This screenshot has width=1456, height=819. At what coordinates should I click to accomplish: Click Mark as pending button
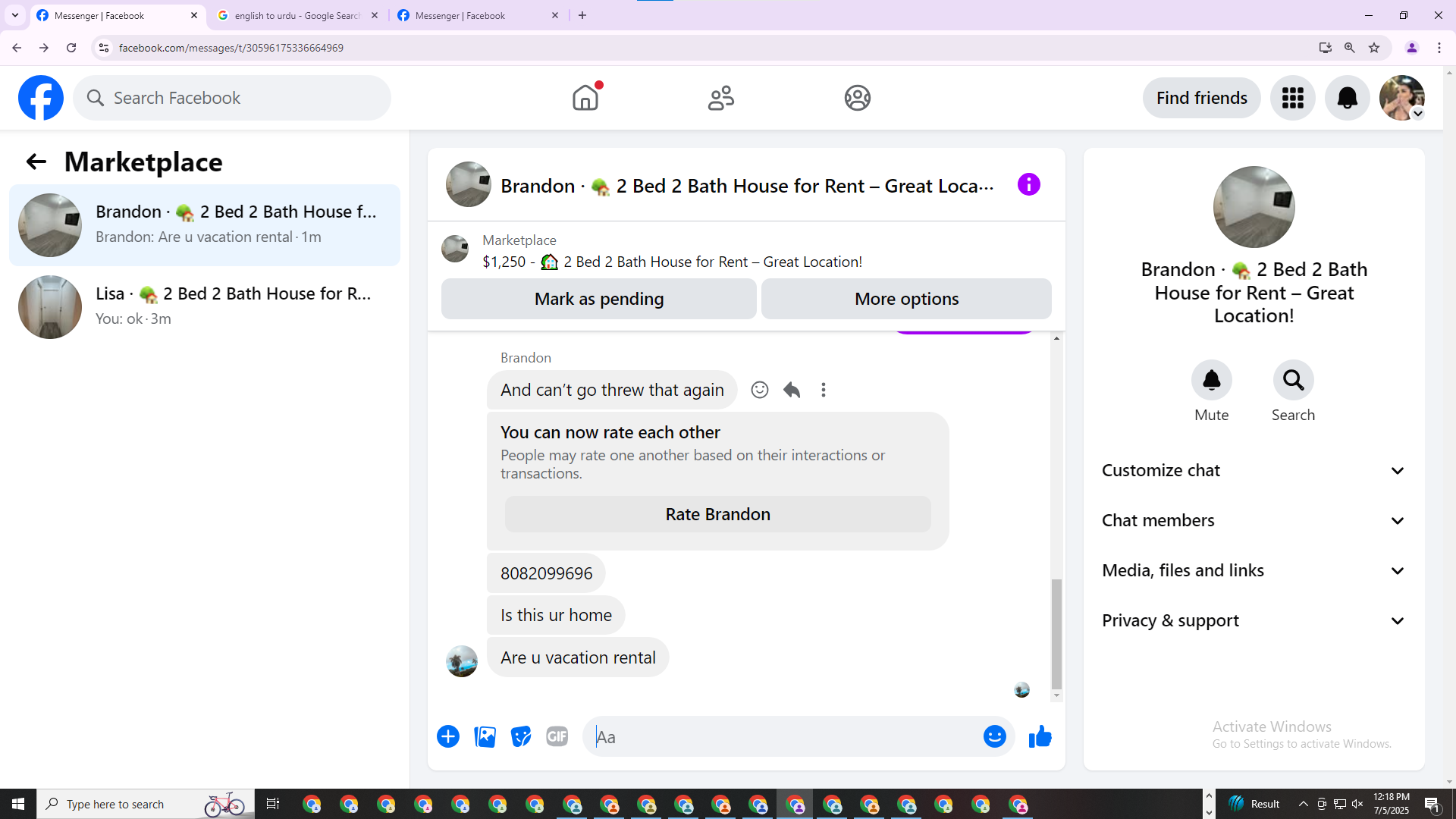coord(598,299)
